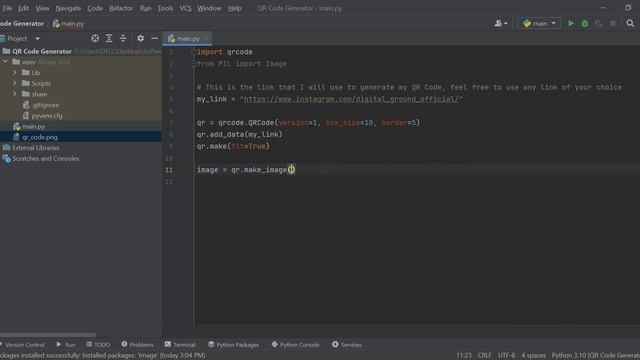Open the Problems tool window

(137, 345)
